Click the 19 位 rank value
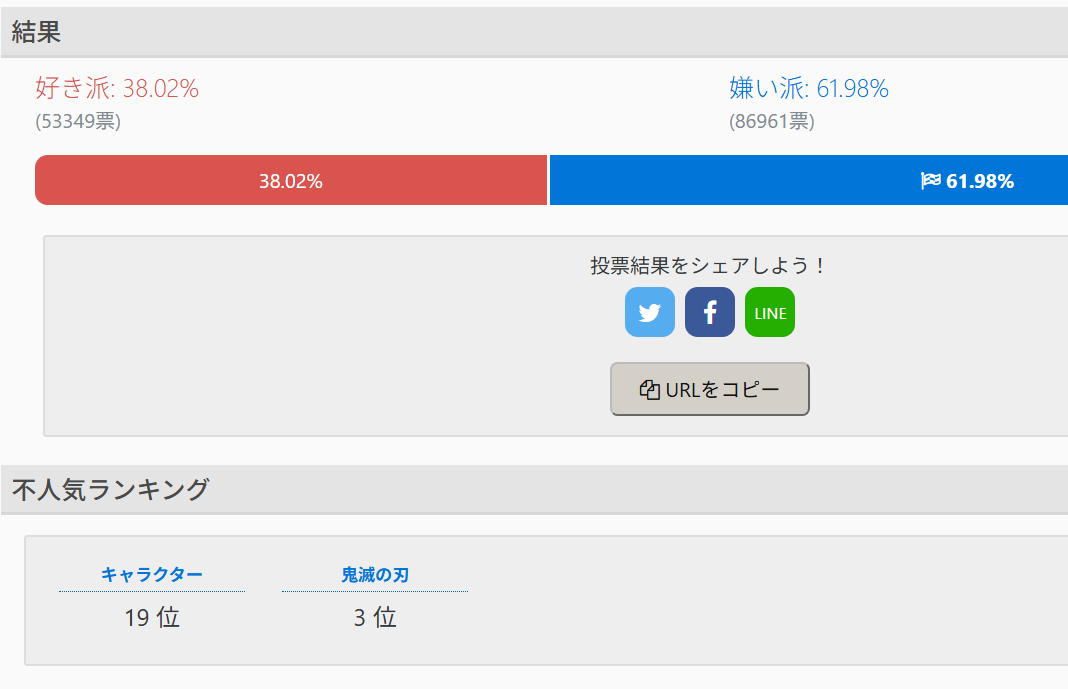Viewport: 1068px width, 689px height. point(152,618)
